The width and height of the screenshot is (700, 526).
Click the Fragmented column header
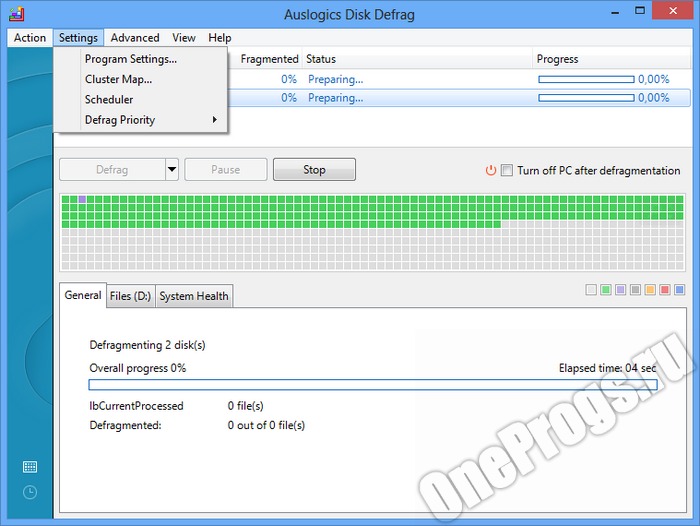click(269, 59)
